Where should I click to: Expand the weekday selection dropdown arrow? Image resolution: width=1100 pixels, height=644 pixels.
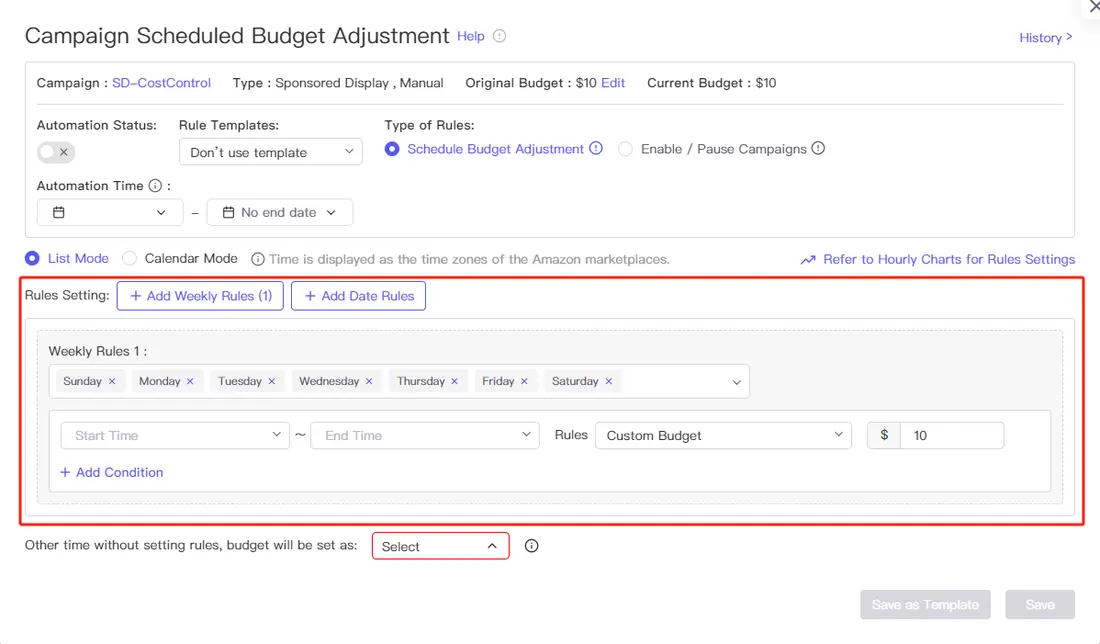point(737,382)
